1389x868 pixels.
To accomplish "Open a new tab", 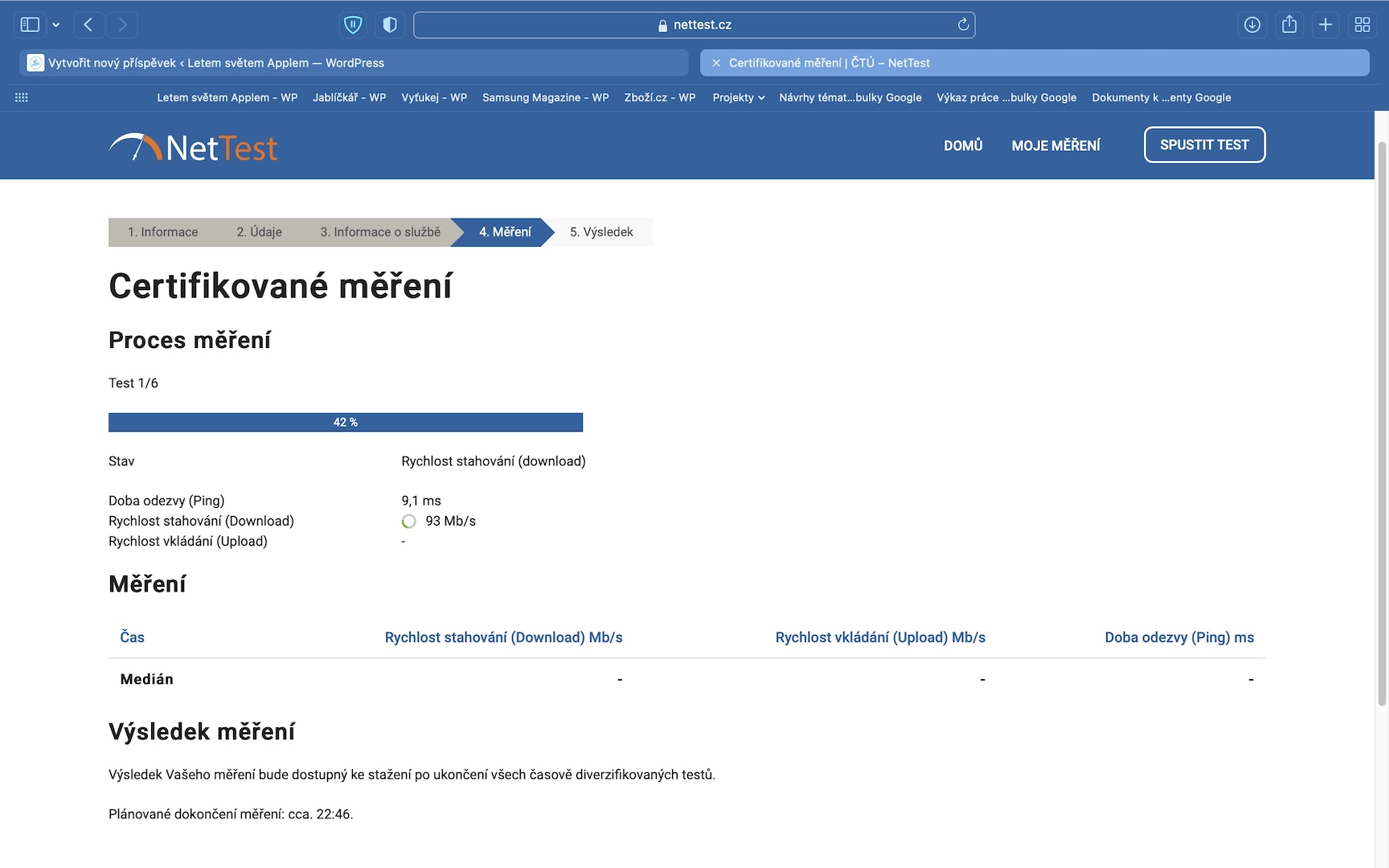I will click(1325, 25).
